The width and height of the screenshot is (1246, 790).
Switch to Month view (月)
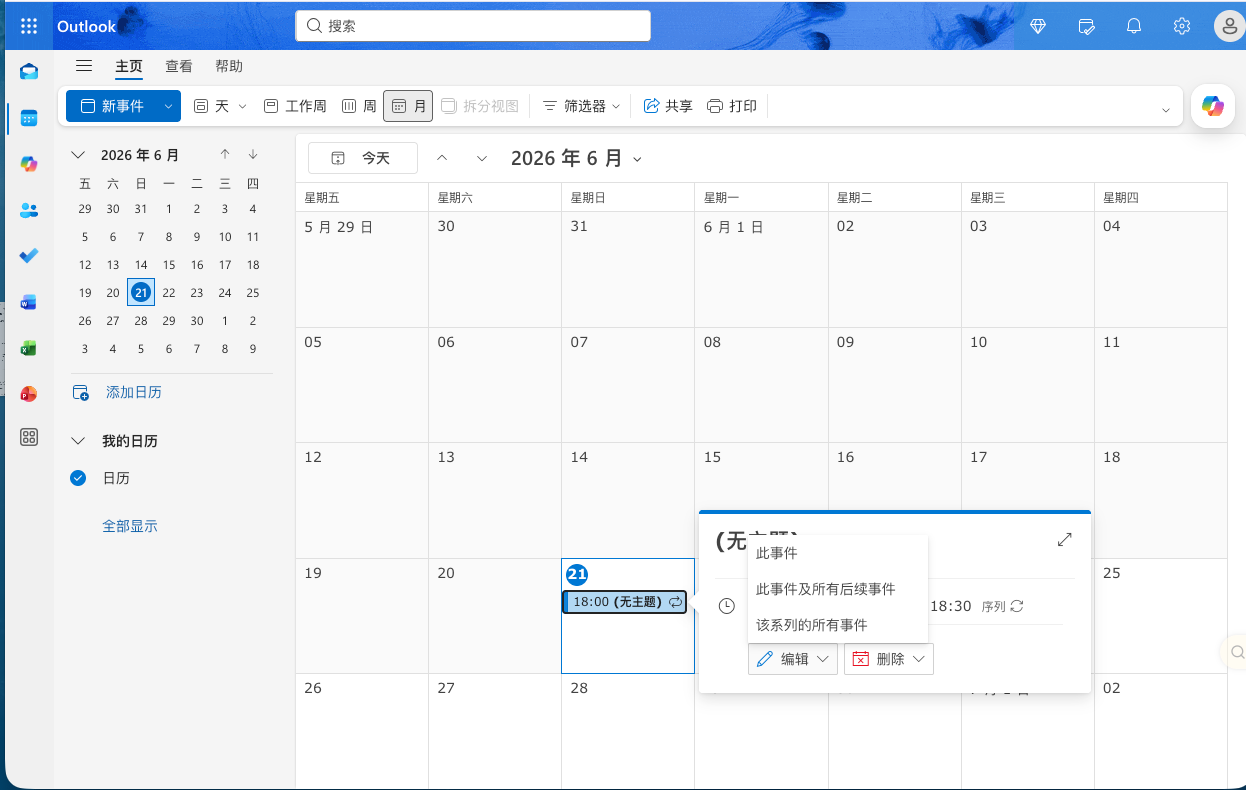point(408,106)
